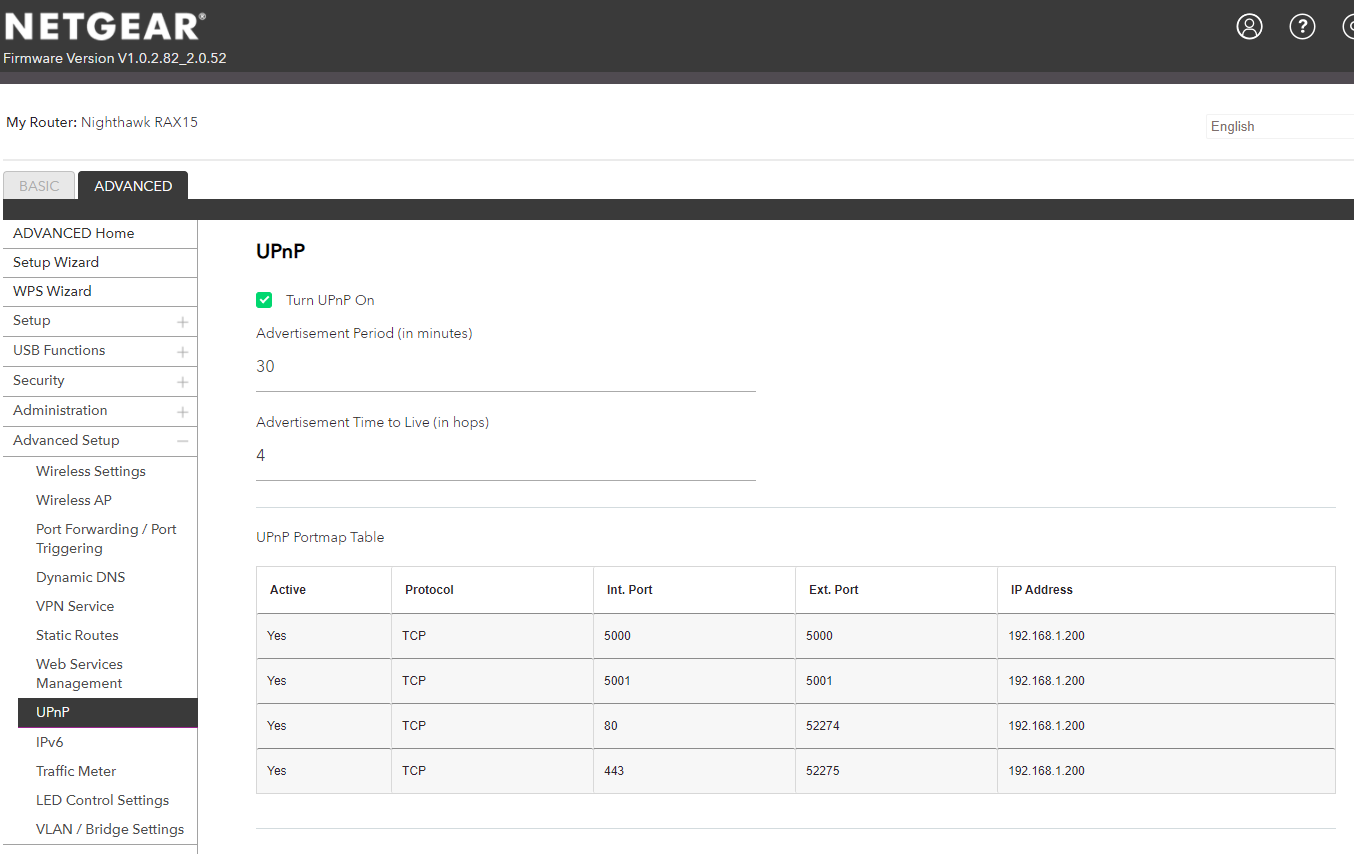The height and width of the screenshot is (854, 1354).
Task: Collapse Advanced Setup with minus icon
Action: pos(182,441)
